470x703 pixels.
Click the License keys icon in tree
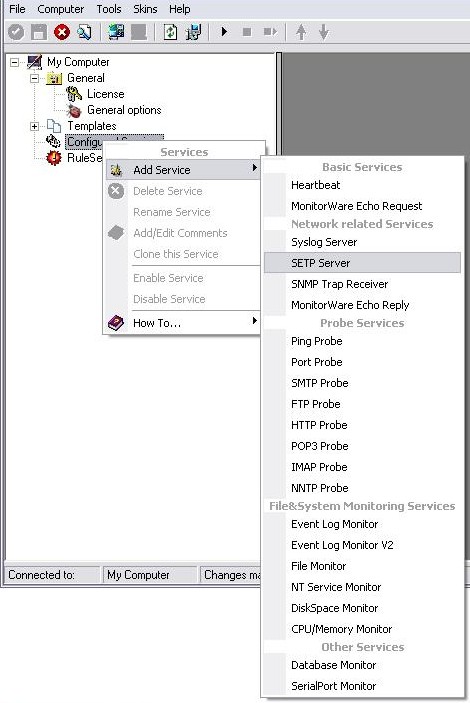click(74, 94)
